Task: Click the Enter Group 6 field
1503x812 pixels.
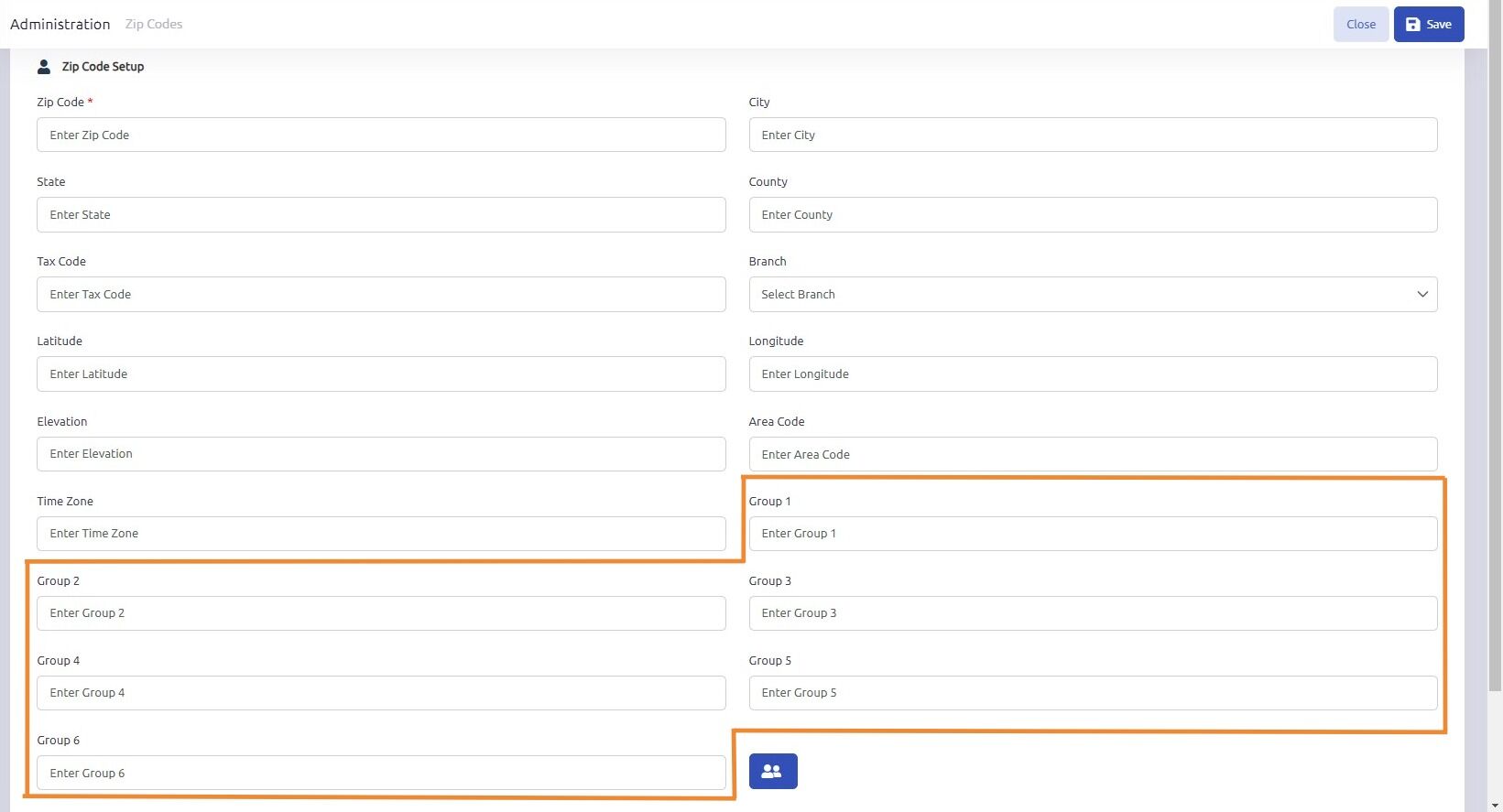Action: (381, 774)
